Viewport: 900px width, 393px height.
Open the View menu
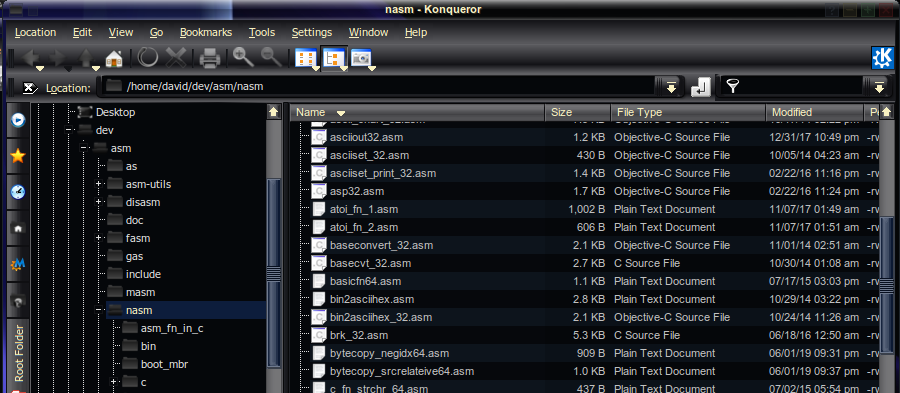(121, 33)
